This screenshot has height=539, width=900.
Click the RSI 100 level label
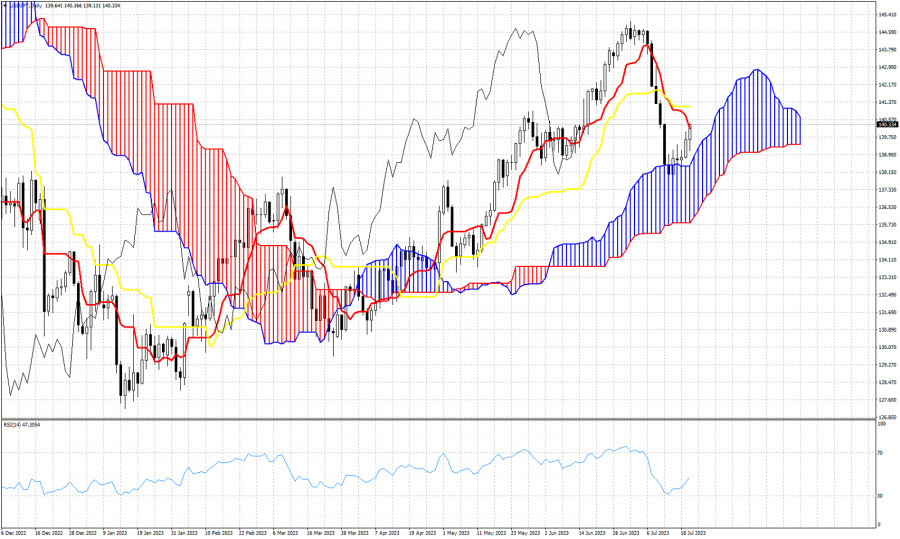pyautogui.click(x=881, y=424)
